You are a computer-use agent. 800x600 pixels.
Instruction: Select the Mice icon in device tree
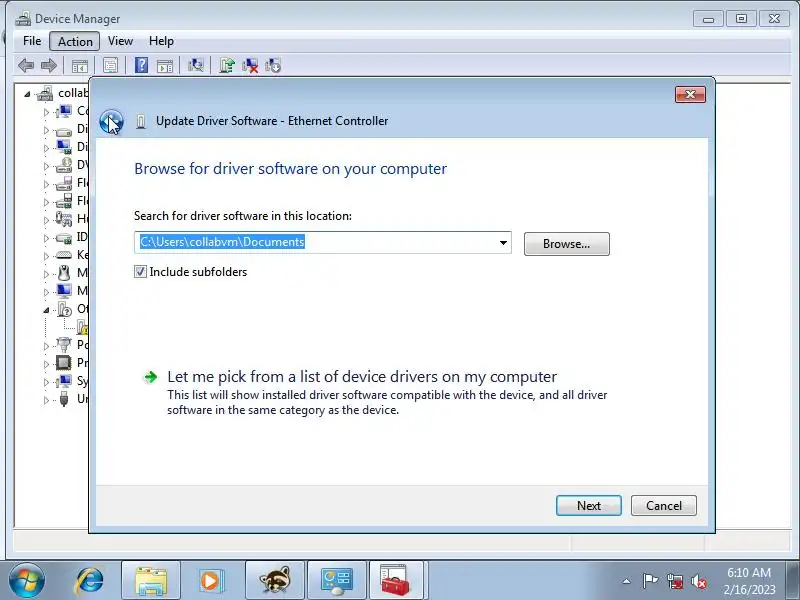coord(64,273)
